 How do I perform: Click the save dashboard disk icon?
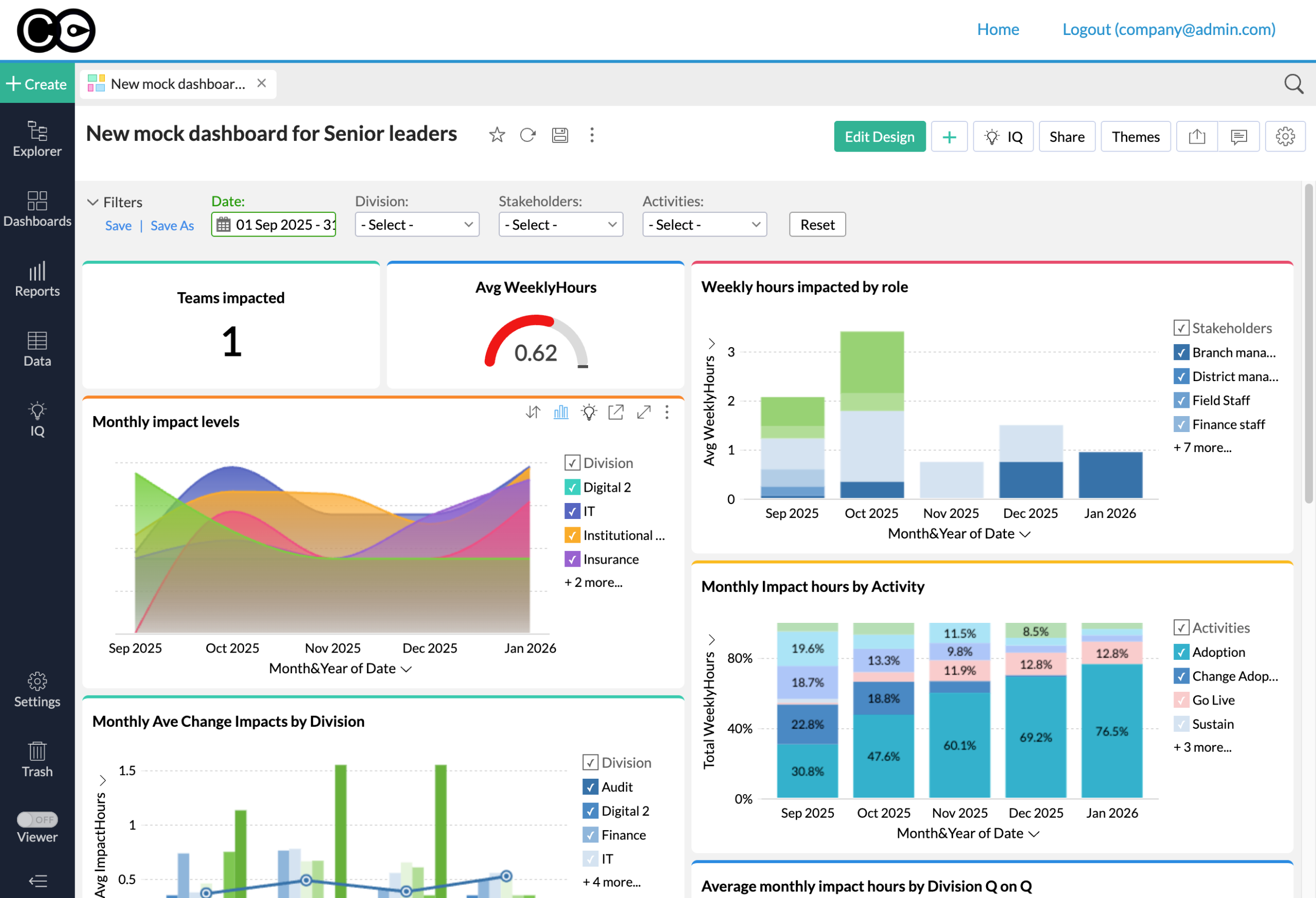coord(559,135)
